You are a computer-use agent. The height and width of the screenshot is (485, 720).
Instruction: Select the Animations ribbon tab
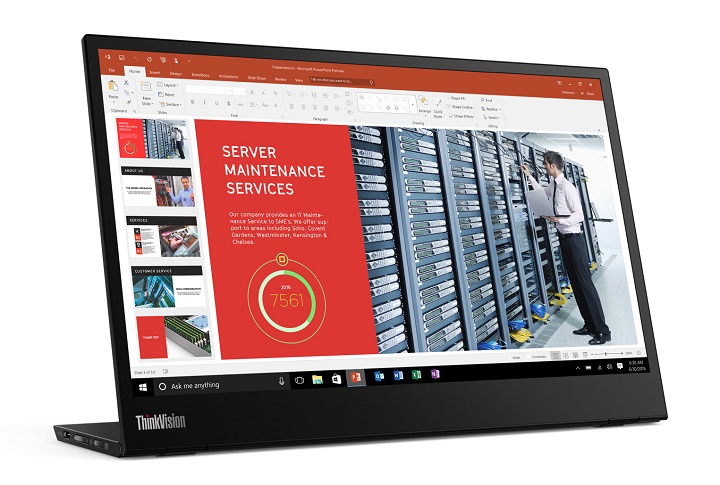click(228, 76)
